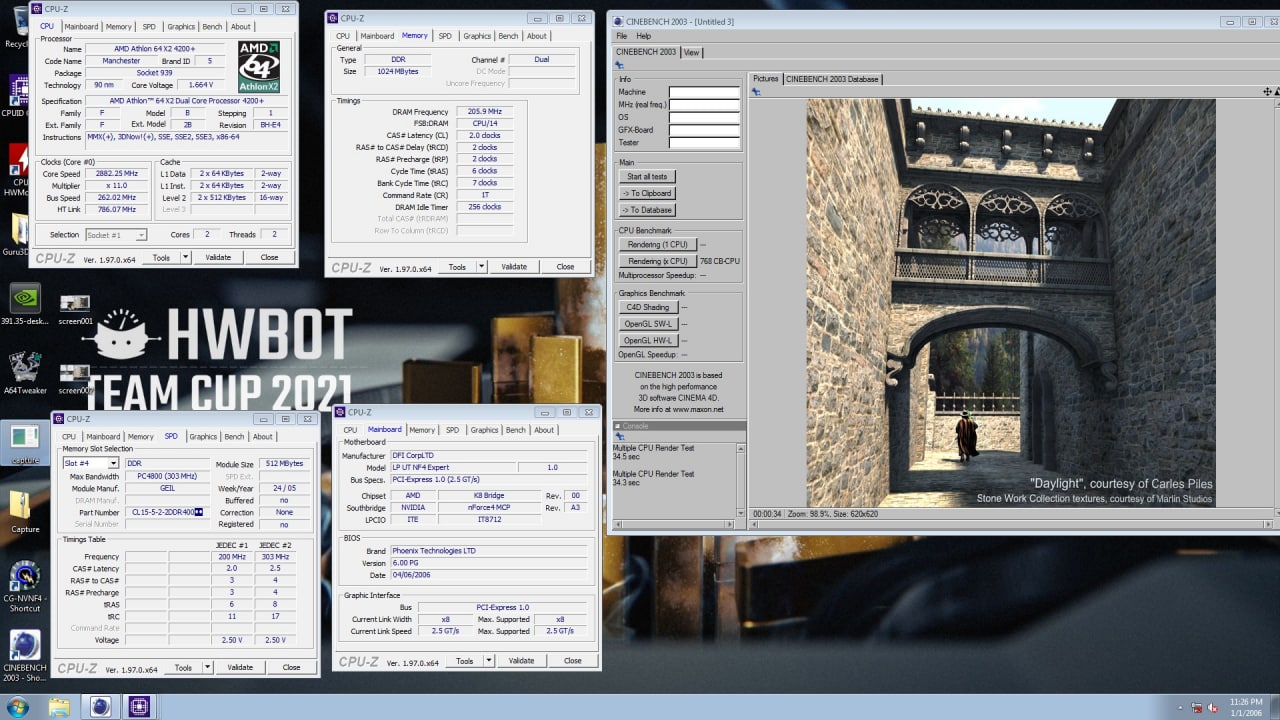Click the OS input field

pyautogui.click(x=704, y=118)
